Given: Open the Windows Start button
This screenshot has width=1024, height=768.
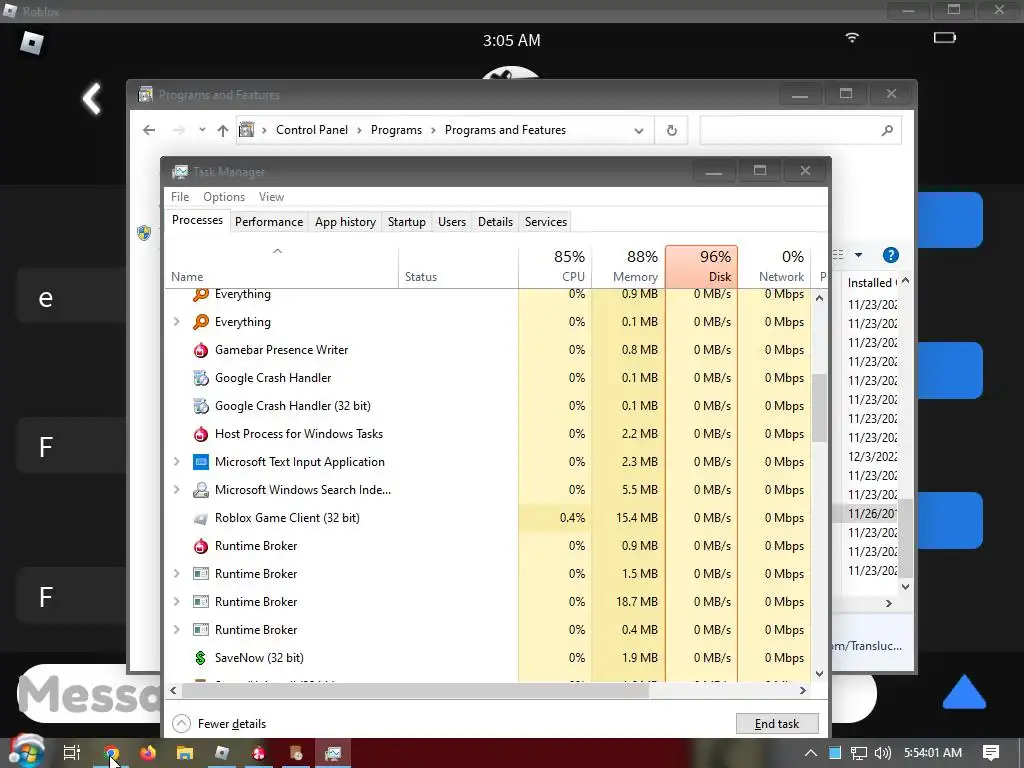Looking at the screenshot, I should click(x=26, y=752).
